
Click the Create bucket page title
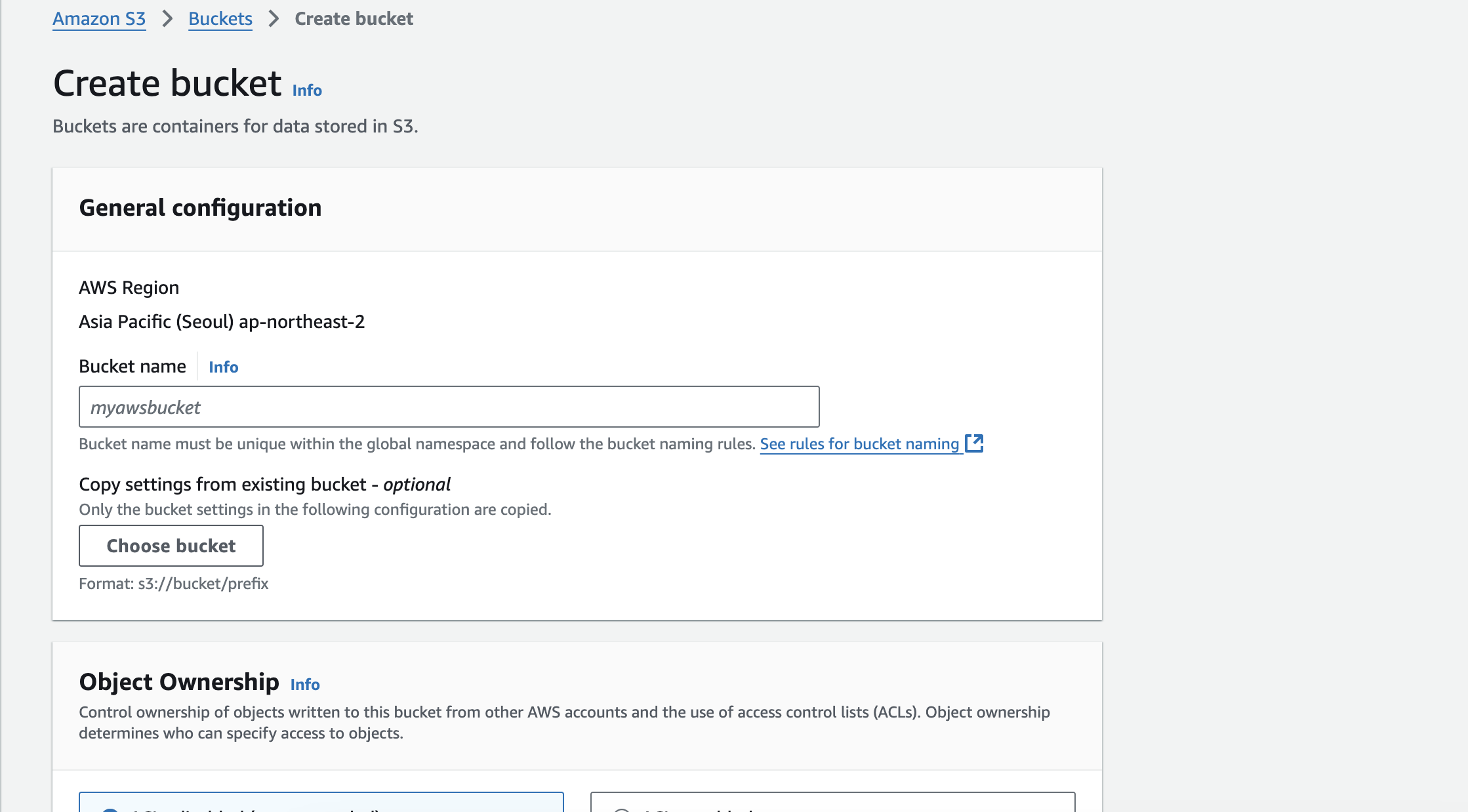tap(167, 83)
